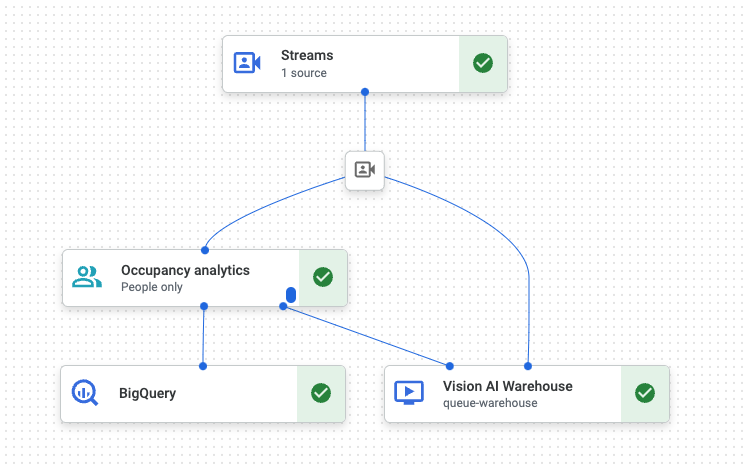Click the "People only" subtitle text
The height and width of the screenshot is (465, 747).
pos(152,287)
